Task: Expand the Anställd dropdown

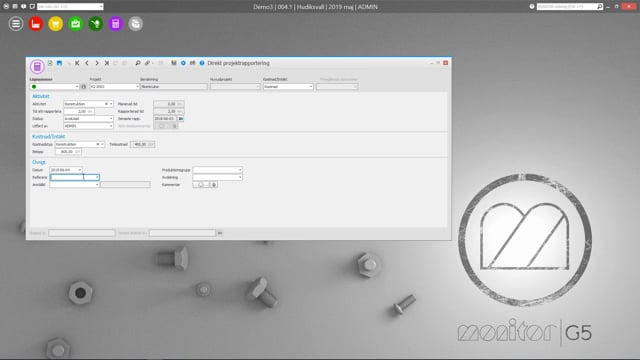Action: point(97,184)
